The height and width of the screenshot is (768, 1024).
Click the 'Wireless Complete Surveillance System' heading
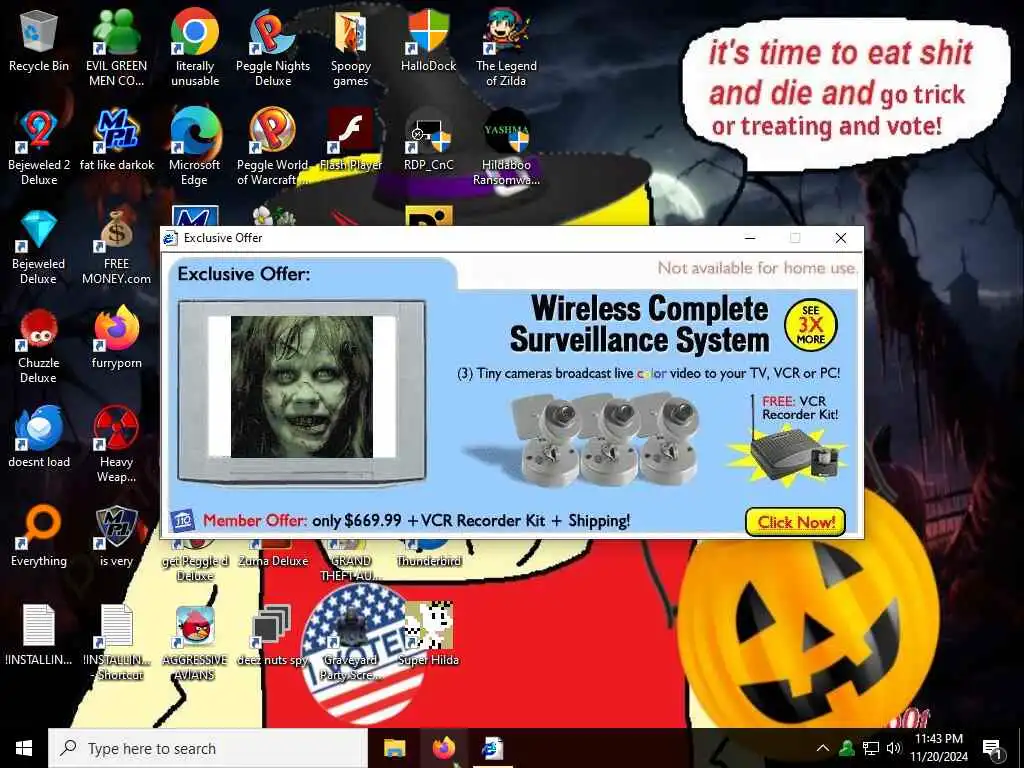(639, 324)
